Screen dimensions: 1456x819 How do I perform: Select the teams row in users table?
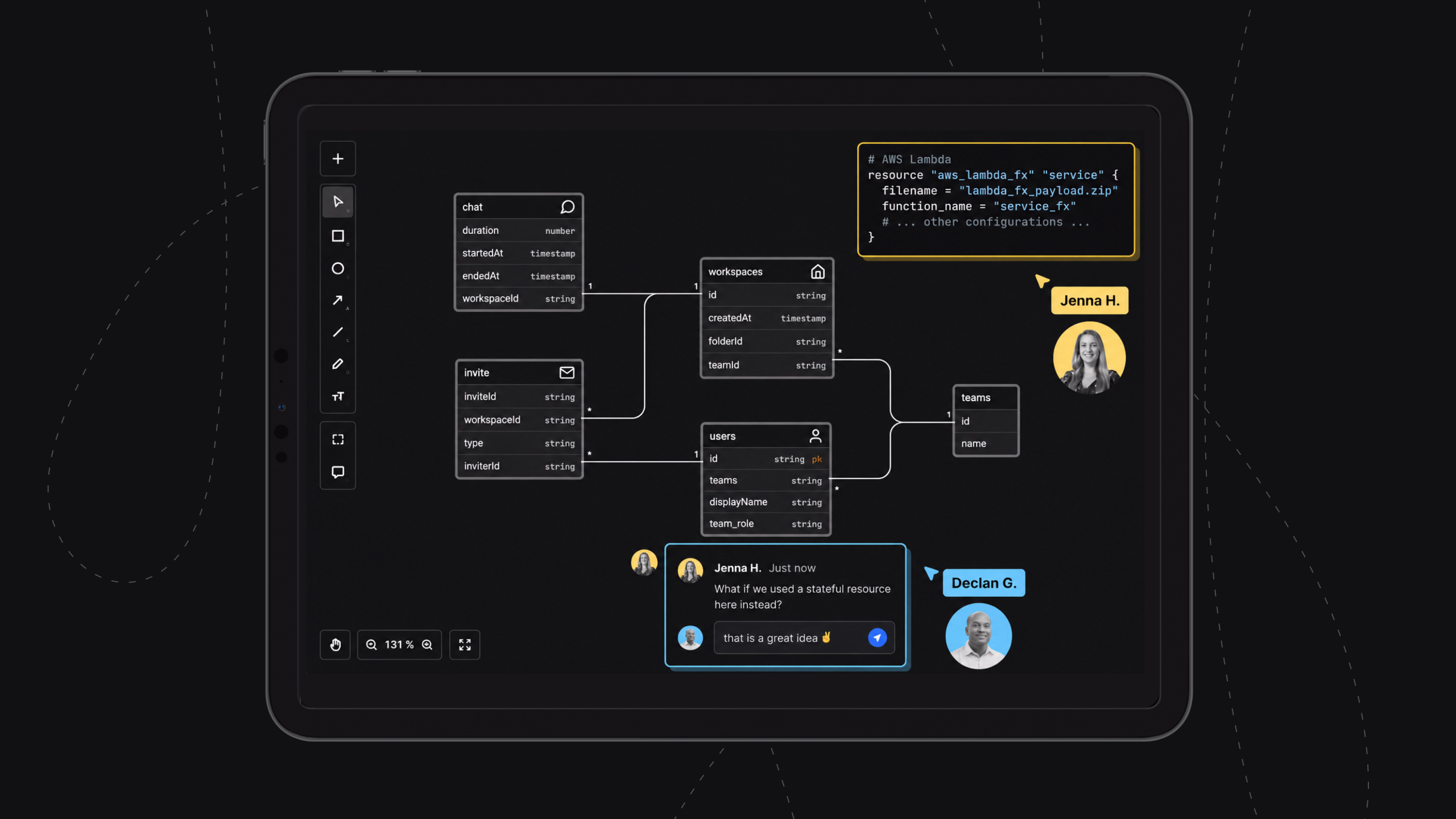(766, 481)
